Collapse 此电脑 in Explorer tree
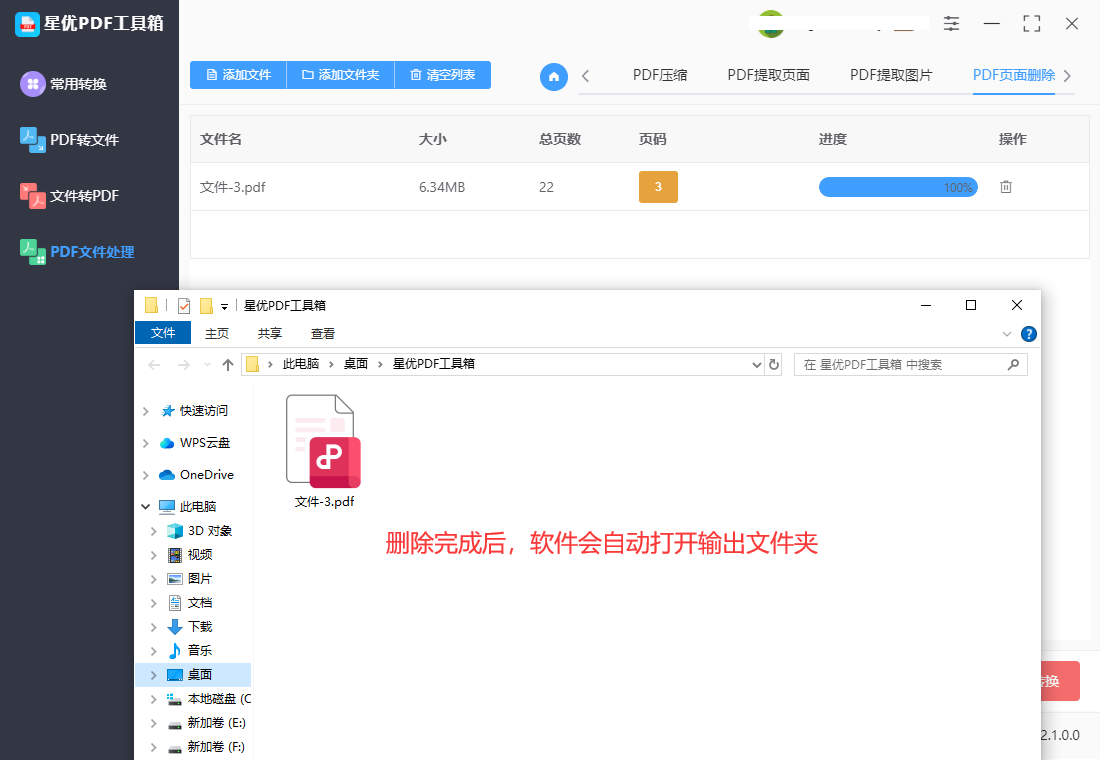The image size is (1100, 760). click(145, 507)
